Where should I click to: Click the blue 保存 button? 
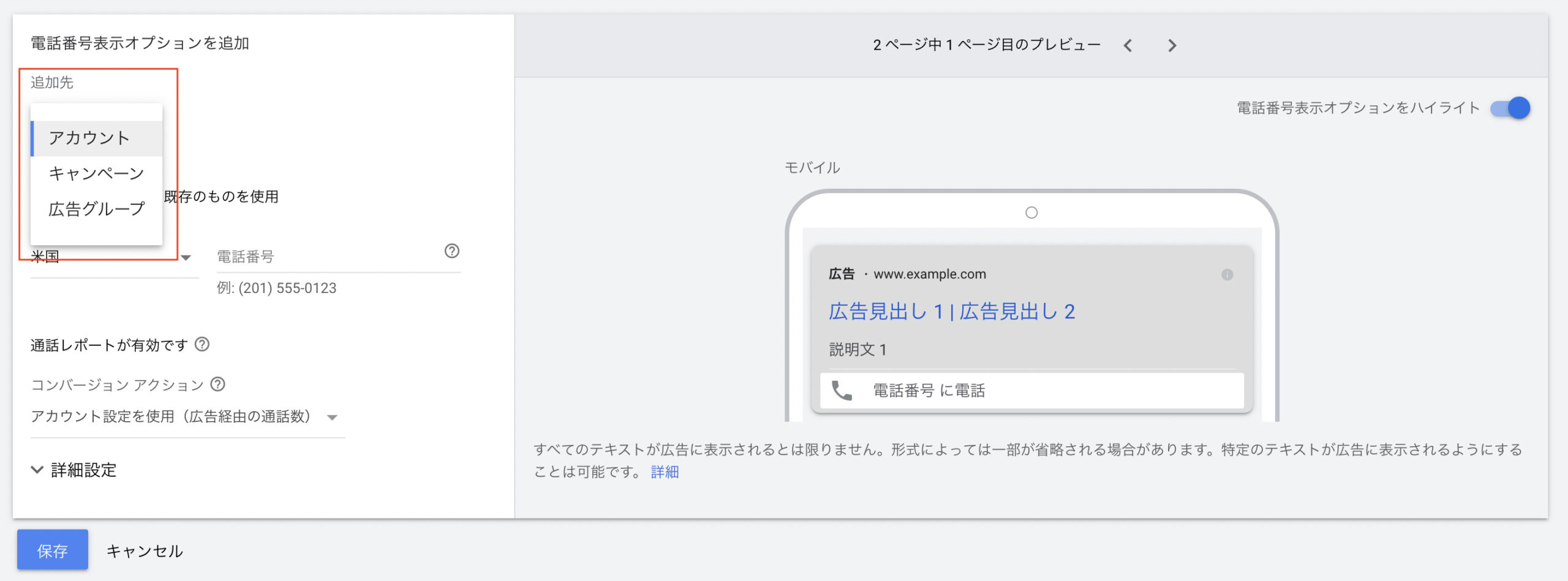[53, 550]
